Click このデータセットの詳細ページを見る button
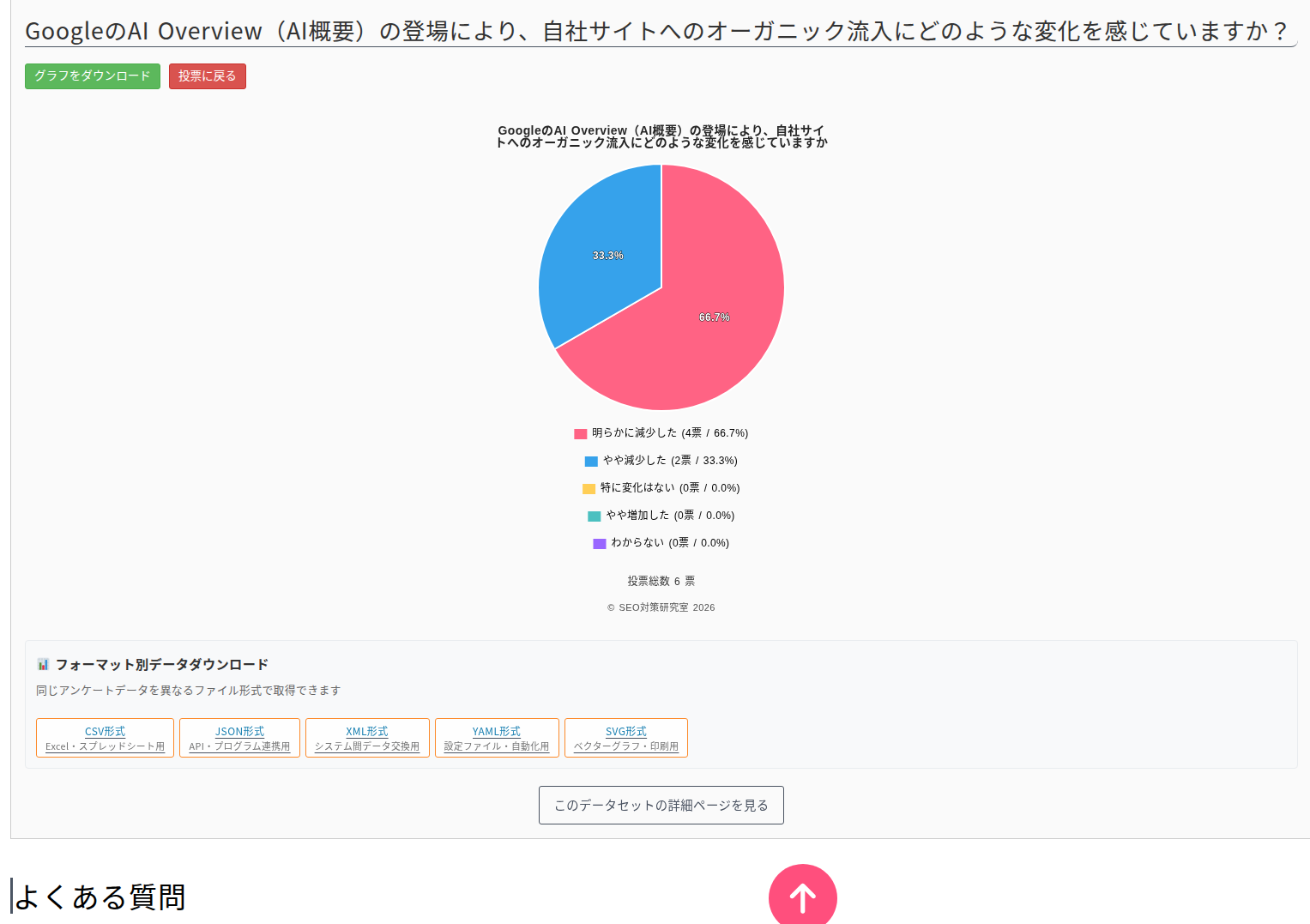 click(x=661, y=805)
